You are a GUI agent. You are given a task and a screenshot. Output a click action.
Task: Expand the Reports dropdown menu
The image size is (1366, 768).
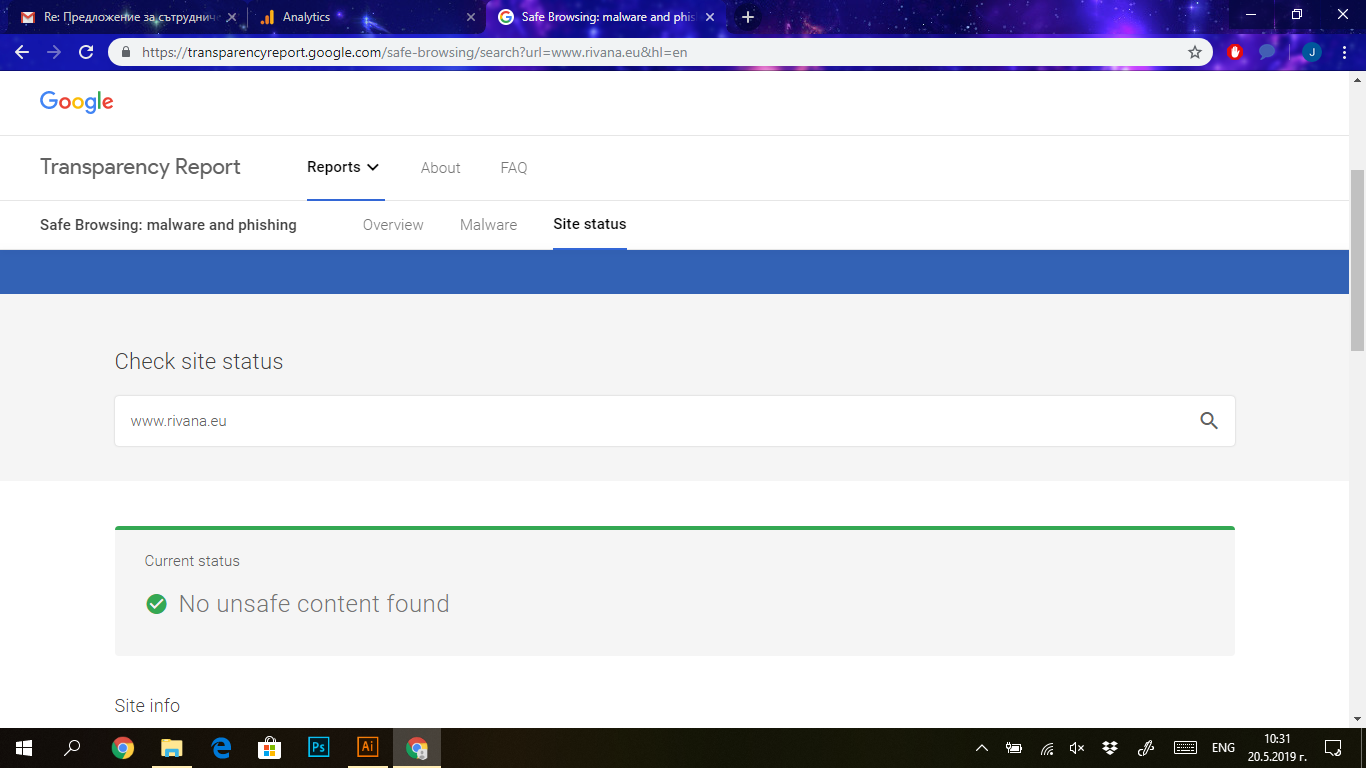point(343,167)
